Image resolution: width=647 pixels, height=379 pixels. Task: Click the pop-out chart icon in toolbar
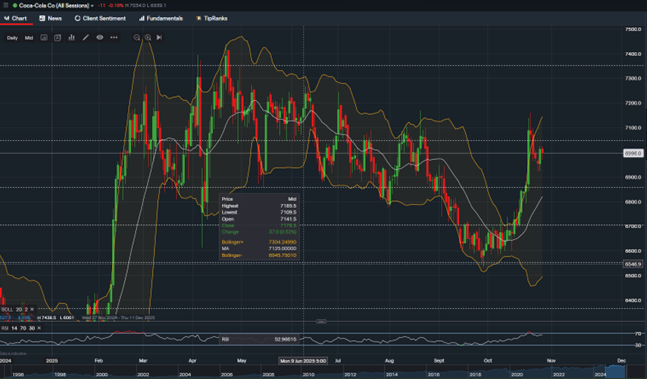click(x=57, y=38)
